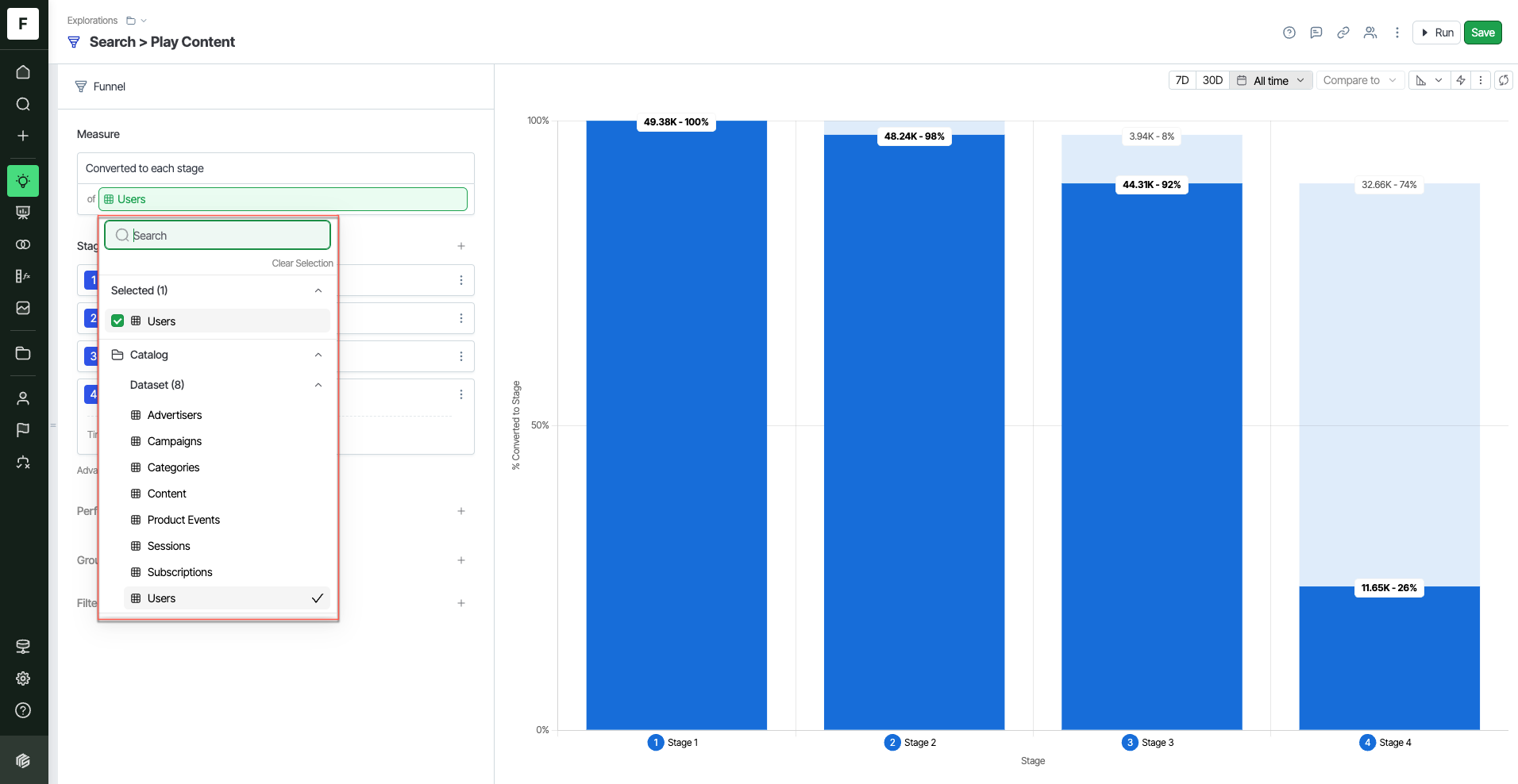The height and width of the screenshot is (784, 1518).
Task: Open the sync arrows sidebar icon
Action: click(x=23, y=462)
